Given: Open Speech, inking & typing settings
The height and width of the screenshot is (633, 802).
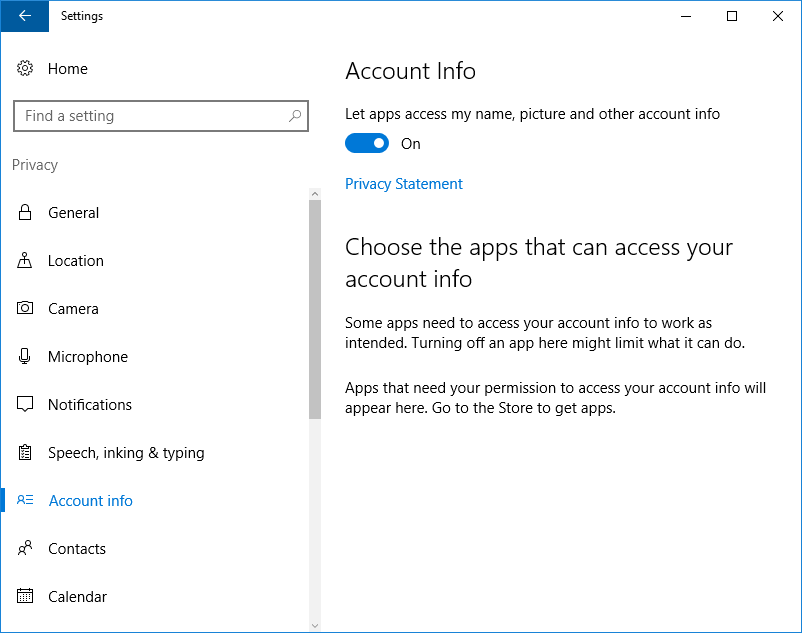Looking at the screenshot, I should [126, 453].
